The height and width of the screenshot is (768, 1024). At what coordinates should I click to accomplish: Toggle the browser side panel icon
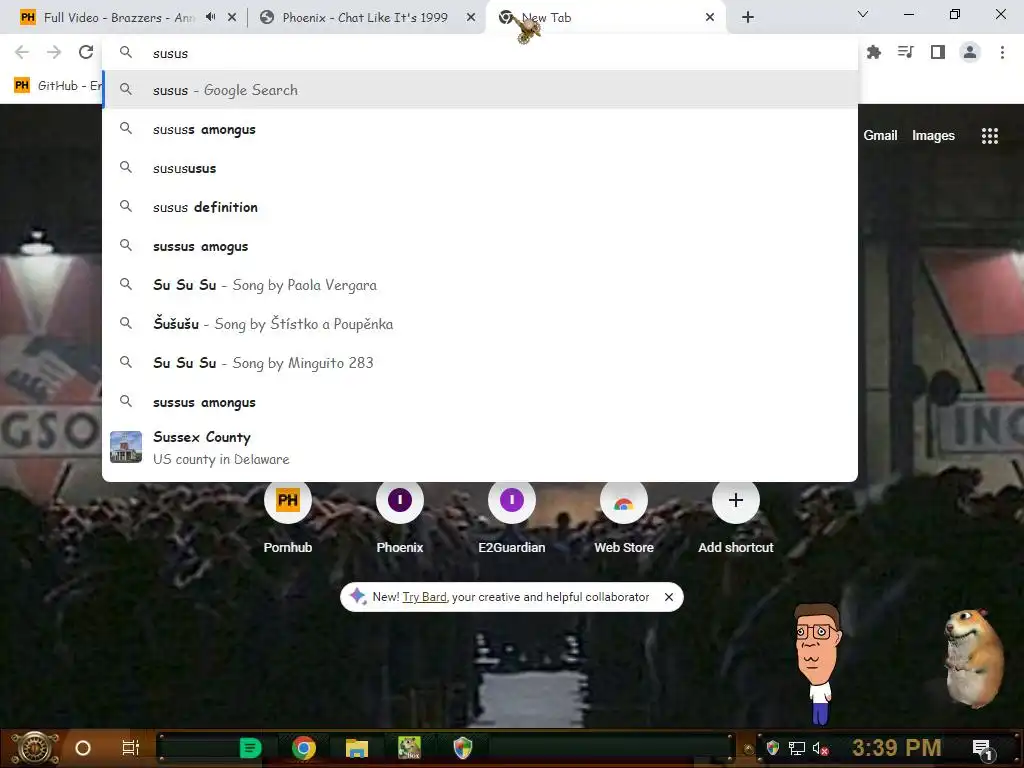pyautogui.click(x=938, y=52)
